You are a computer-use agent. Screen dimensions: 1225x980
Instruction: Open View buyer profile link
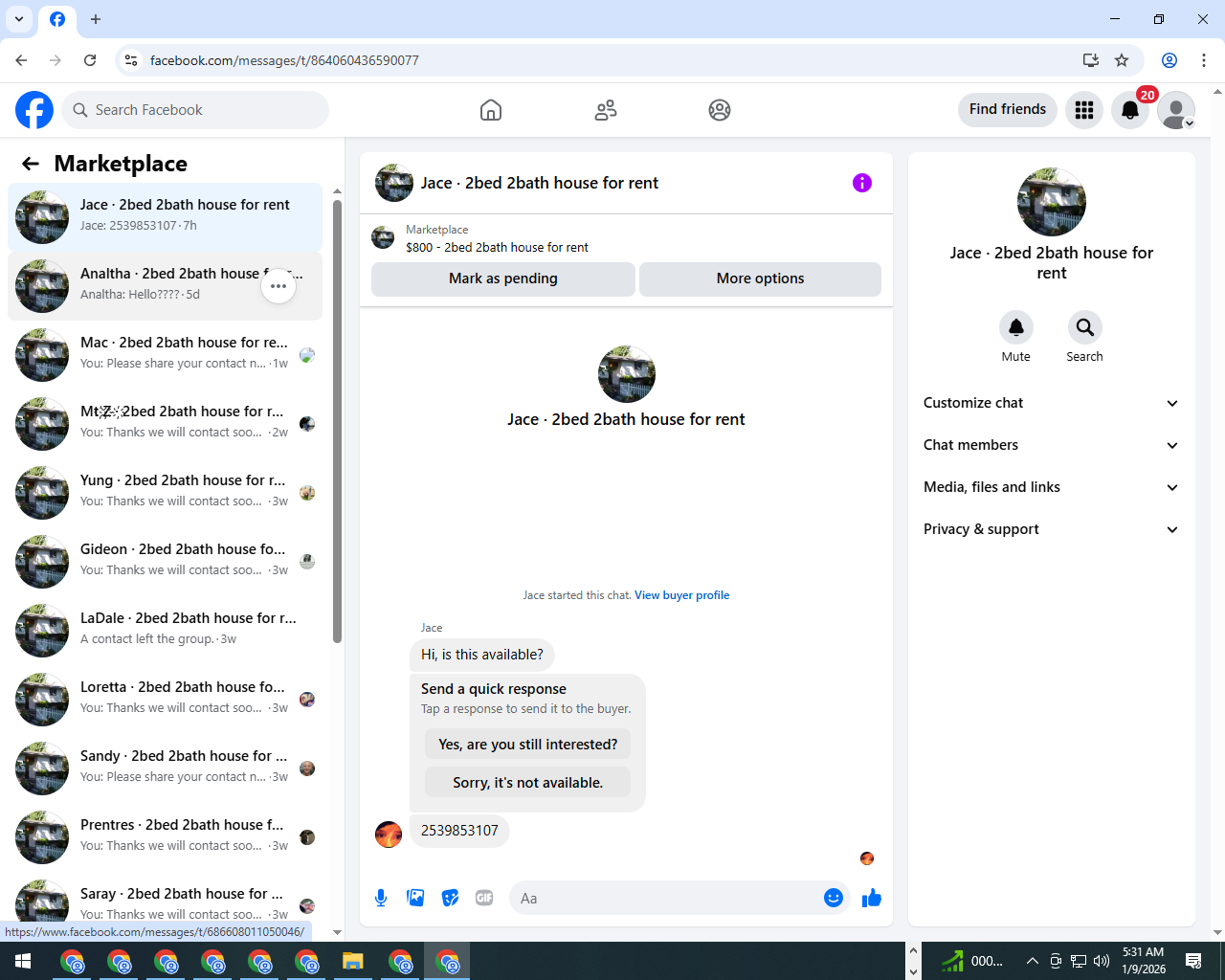(x=681, y=595)
